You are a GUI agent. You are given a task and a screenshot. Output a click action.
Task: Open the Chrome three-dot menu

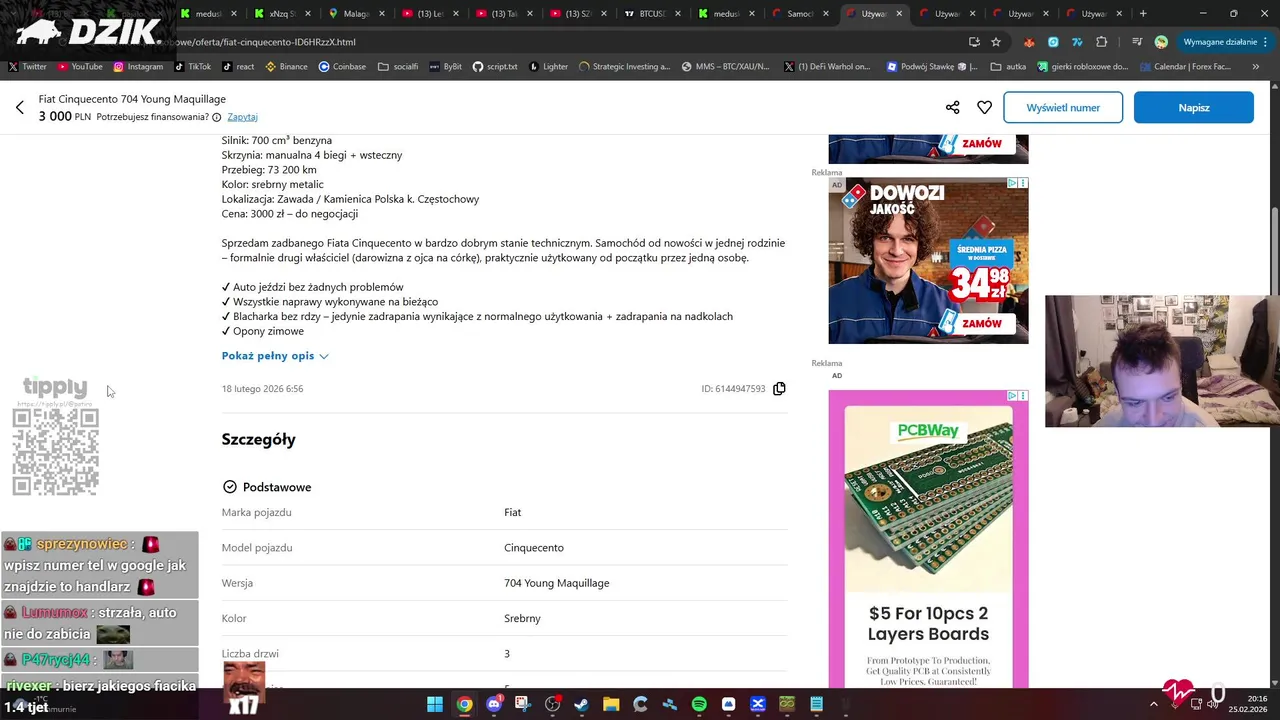click(x=1267, y=42)
